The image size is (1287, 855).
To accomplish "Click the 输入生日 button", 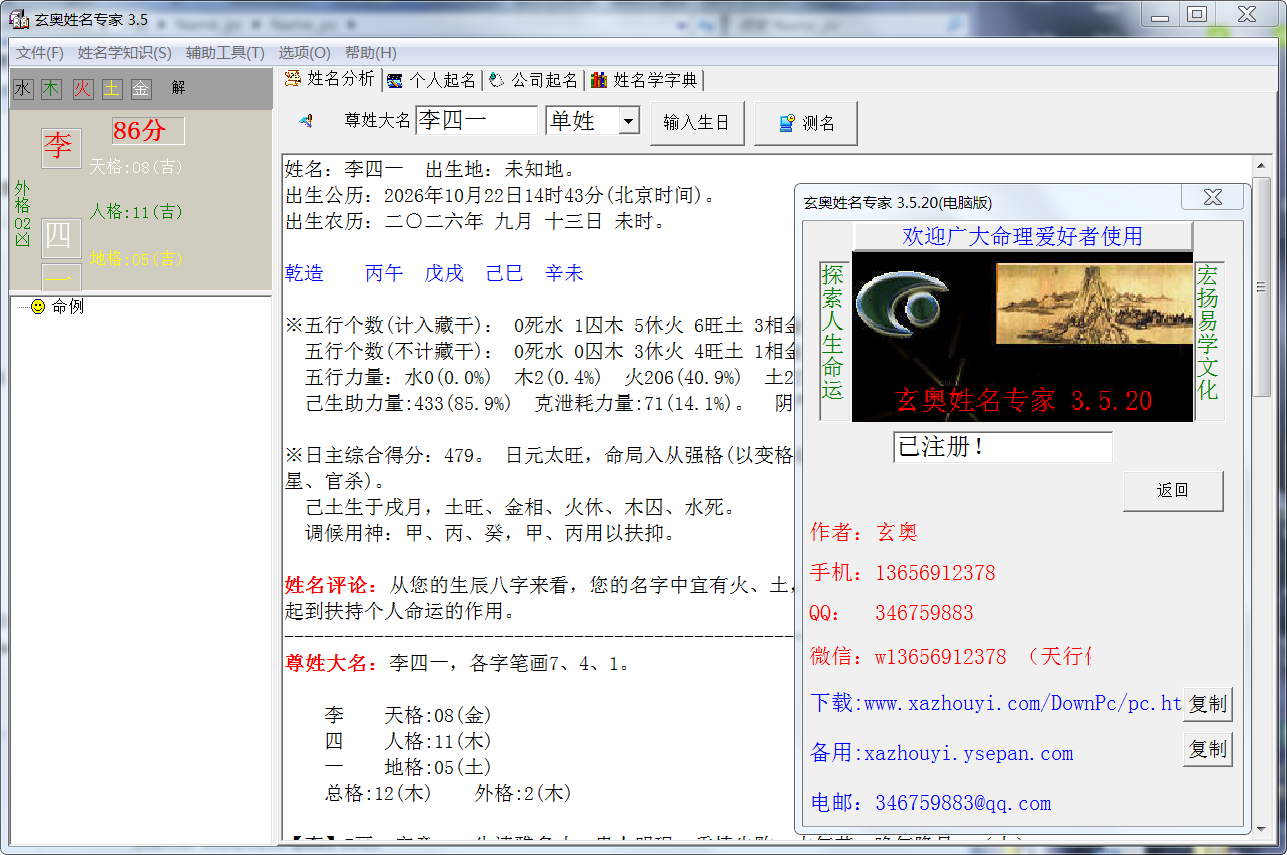I will tap(697, 122).
